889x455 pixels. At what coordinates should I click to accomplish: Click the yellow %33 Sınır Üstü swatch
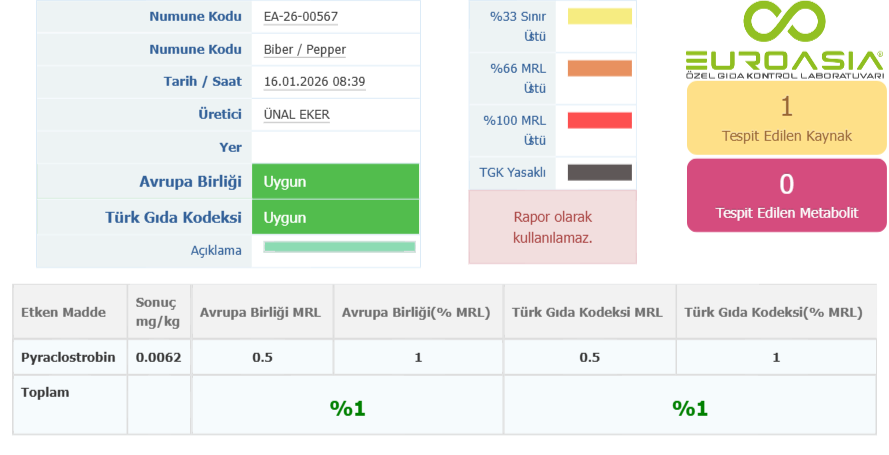click(599, 16)
